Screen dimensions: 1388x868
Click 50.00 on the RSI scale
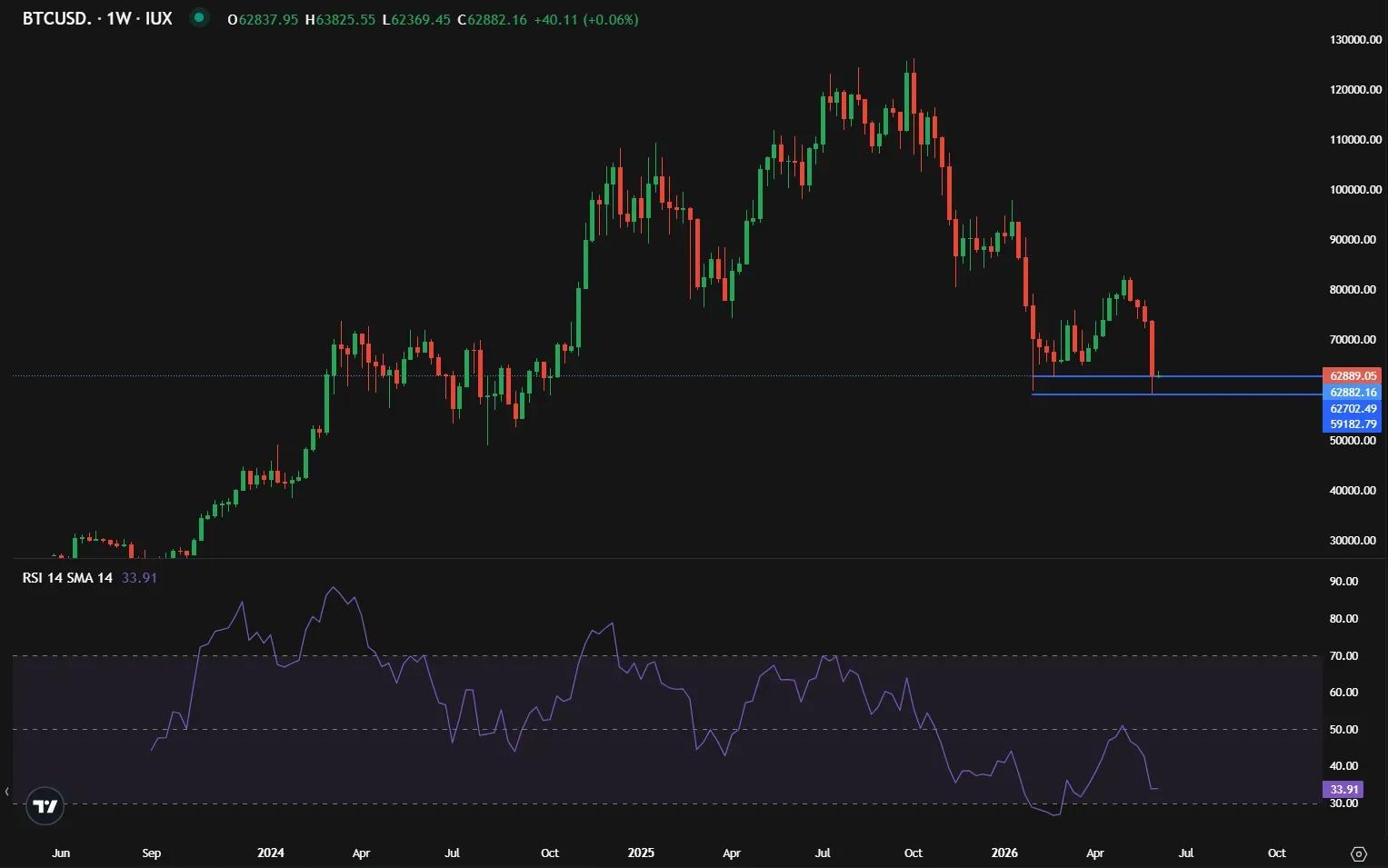tap(1343, 730)
